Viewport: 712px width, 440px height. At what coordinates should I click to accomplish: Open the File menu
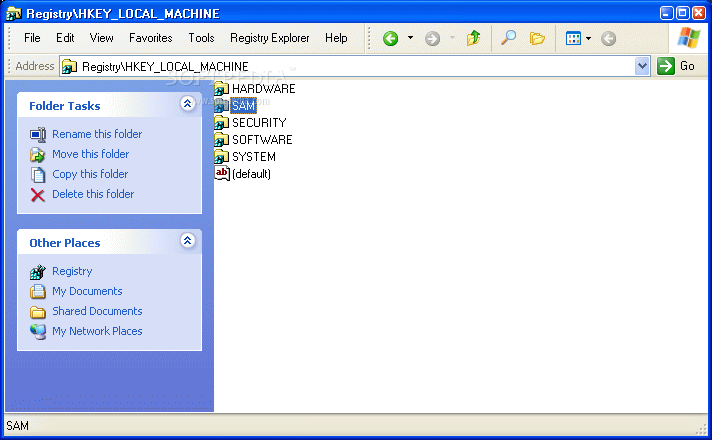tap(32, 38)
